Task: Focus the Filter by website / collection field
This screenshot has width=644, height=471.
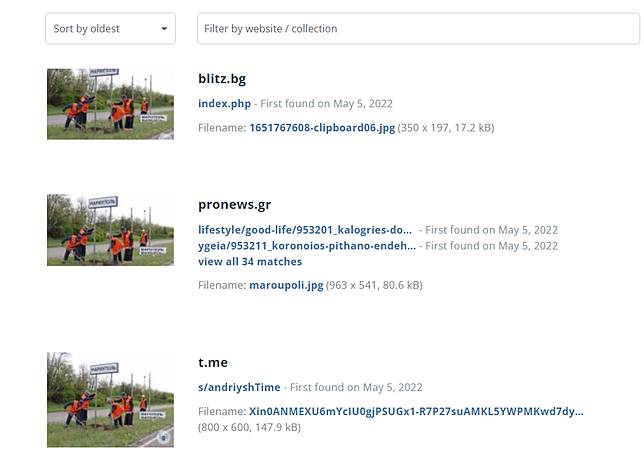Action: pos(418,28)
